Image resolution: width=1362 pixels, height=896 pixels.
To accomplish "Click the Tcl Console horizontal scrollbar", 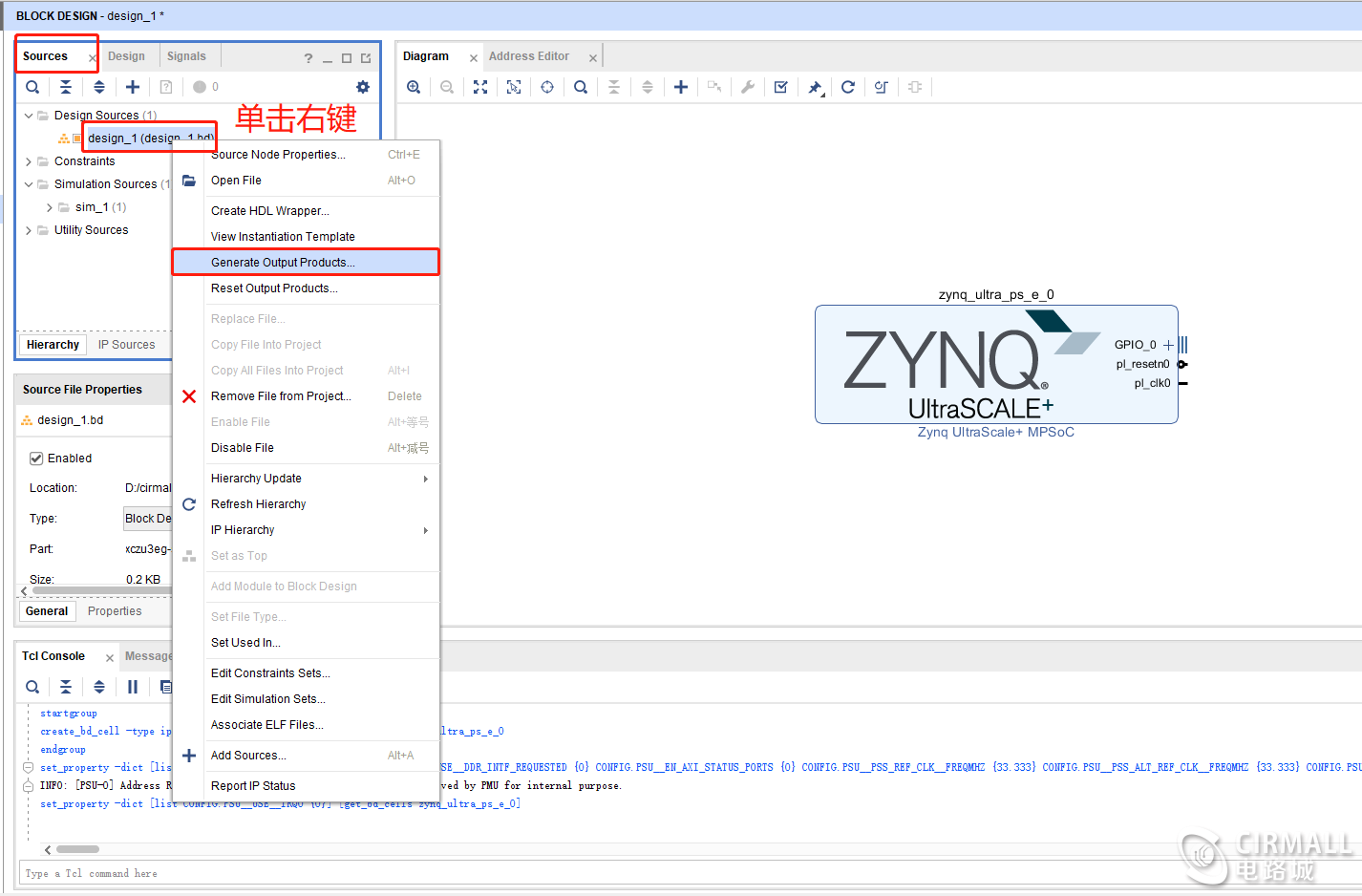I will (x=78, y=849).
